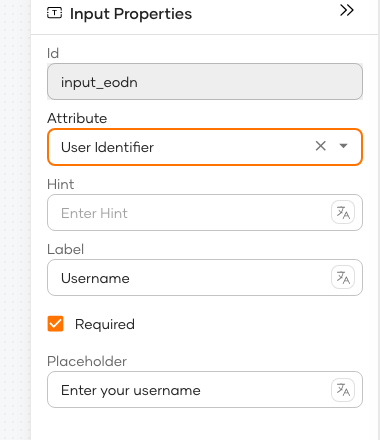Uncheck the Required checkbox
The image size is (380, 440).
55,324
